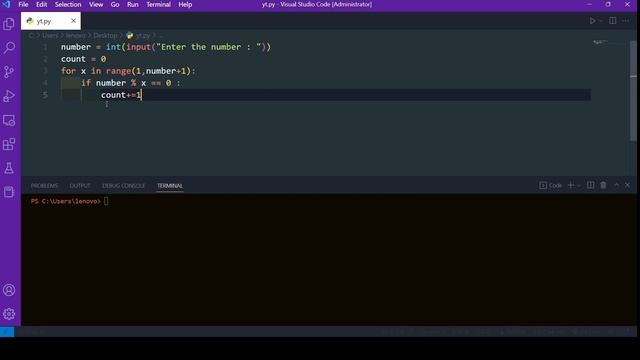Viewport: 640px width, 360px height.
Task: Click the VS Code logo in title bar
Action: pyautogui.click(x=7, y=4)
